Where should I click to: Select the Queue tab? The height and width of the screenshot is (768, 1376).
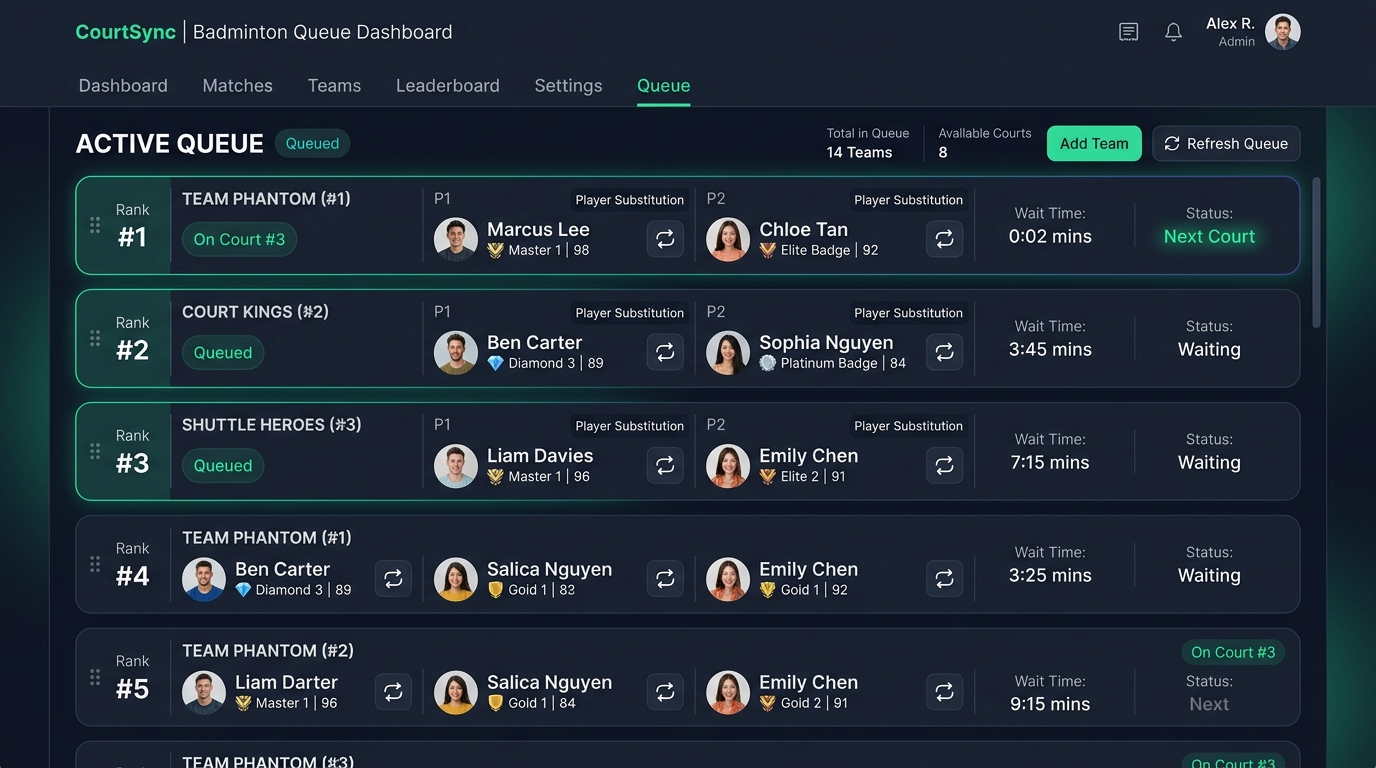coord(664,86)
